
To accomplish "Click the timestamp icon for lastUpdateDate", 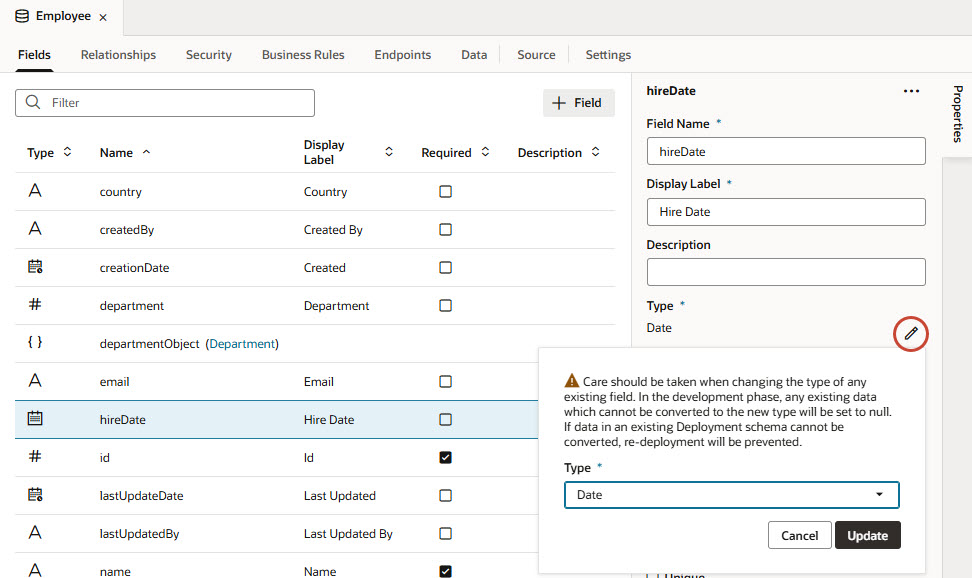I will 35,495.
